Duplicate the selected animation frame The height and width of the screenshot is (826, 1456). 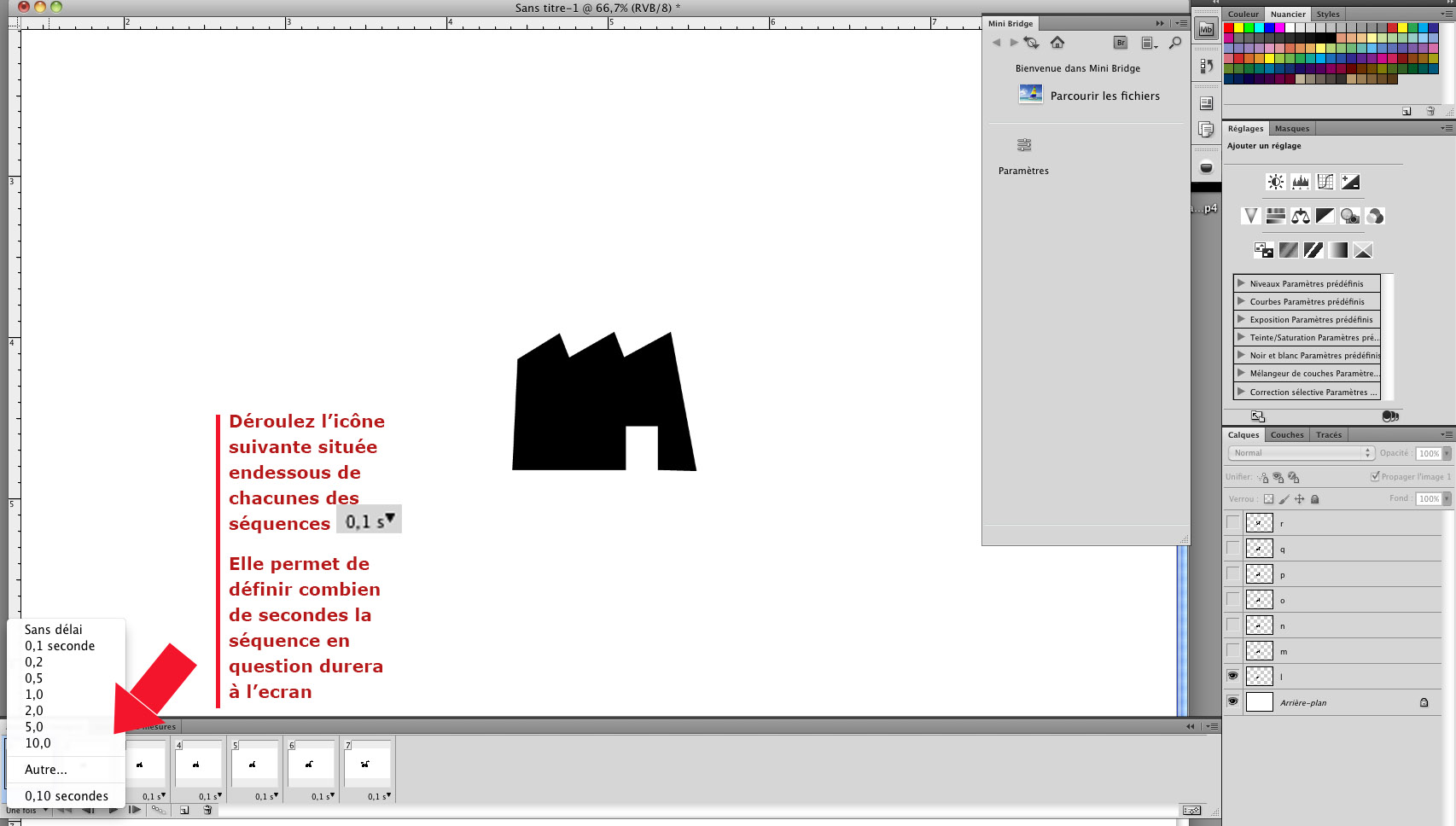point(184,811)
